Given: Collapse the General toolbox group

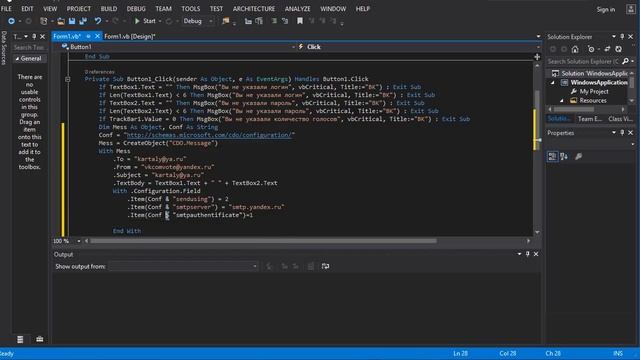Looking at the screenshot, I should pos(18,59).
